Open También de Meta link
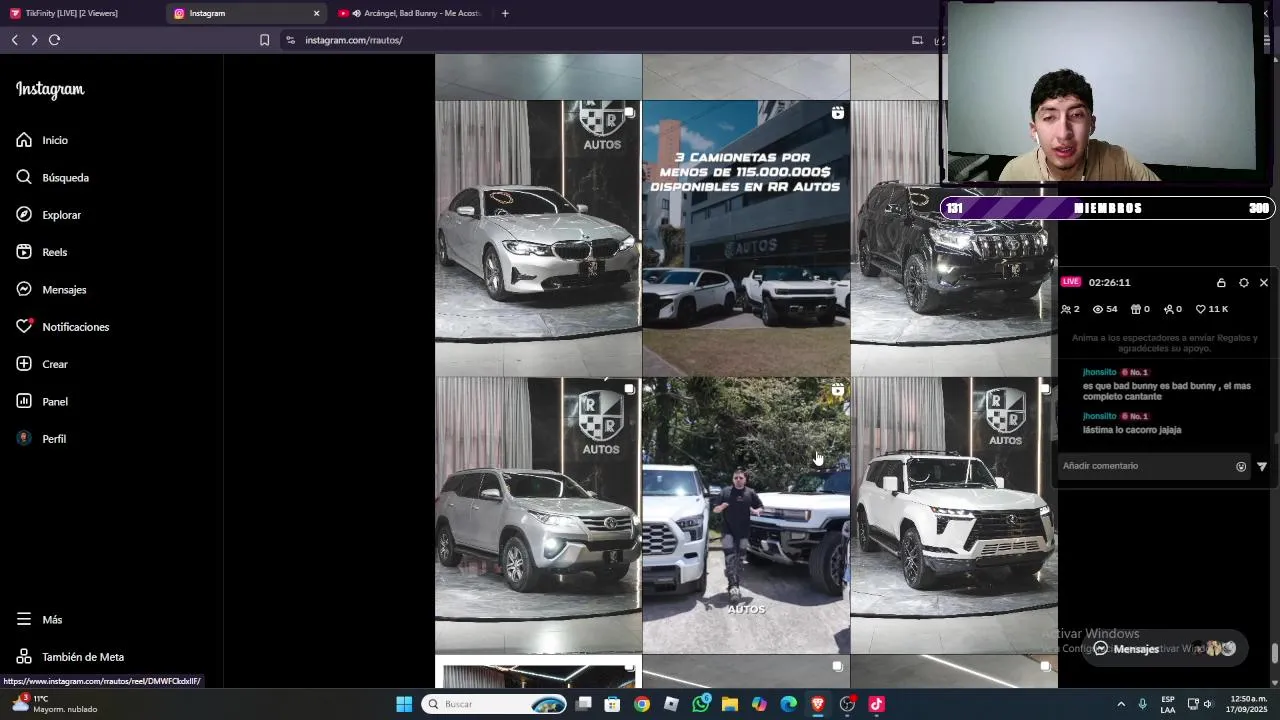This screenshot has width=1280, height=720. 70,657
